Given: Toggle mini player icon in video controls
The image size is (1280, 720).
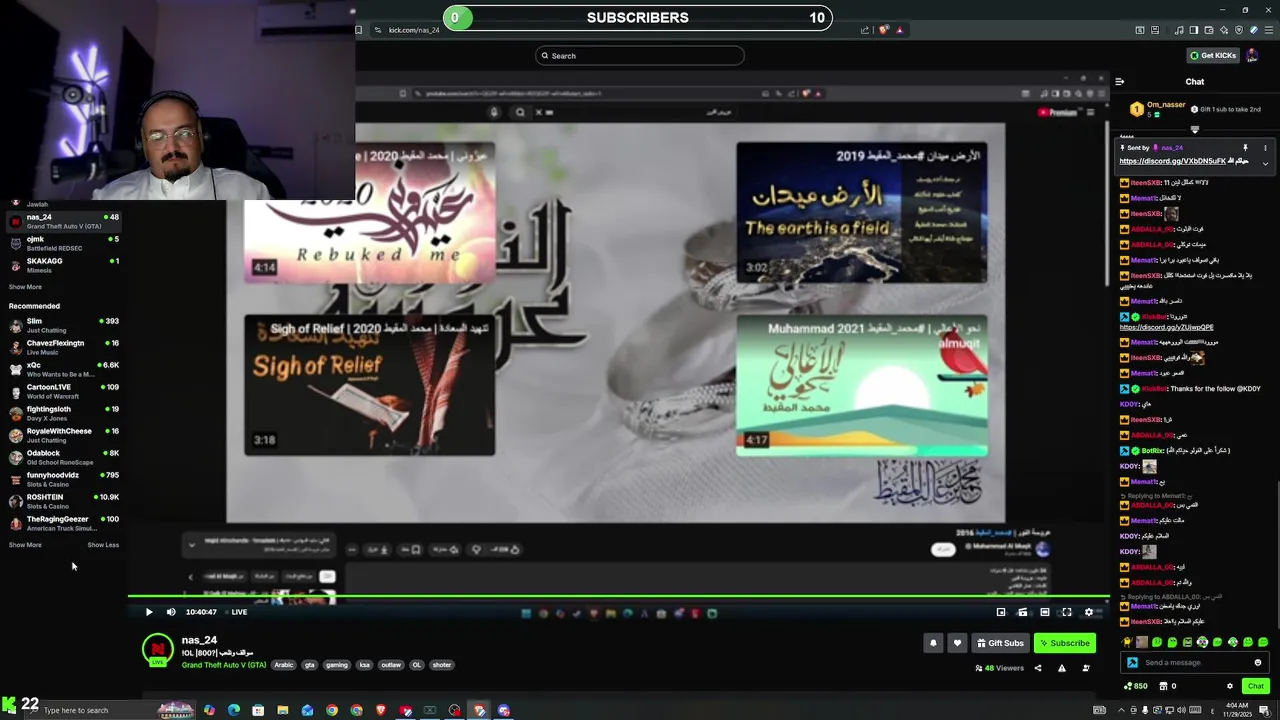Looking at the screenshot, I should [x=1001, y=612].
